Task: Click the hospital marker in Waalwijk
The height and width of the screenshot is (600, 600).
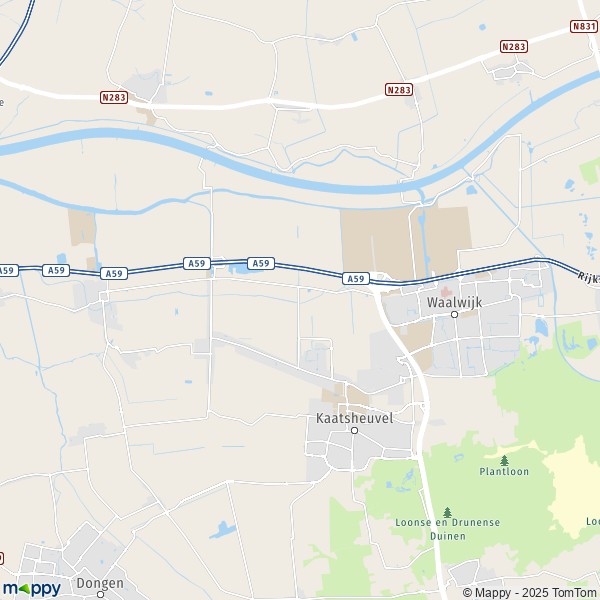Action: [446, 292]
